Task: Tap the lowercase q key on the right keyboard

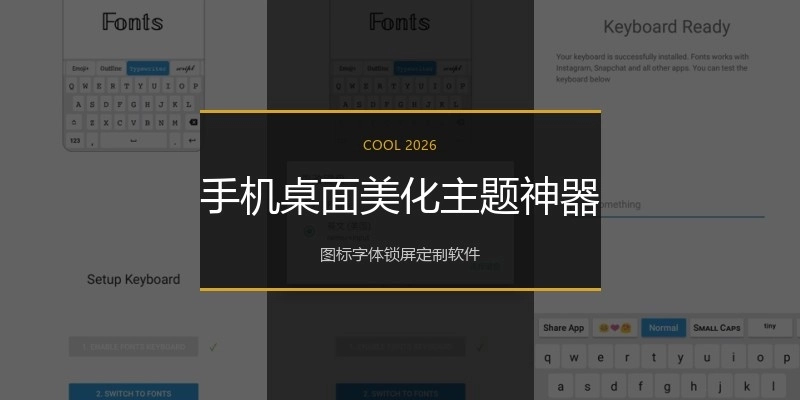Action: coord(547,358)
